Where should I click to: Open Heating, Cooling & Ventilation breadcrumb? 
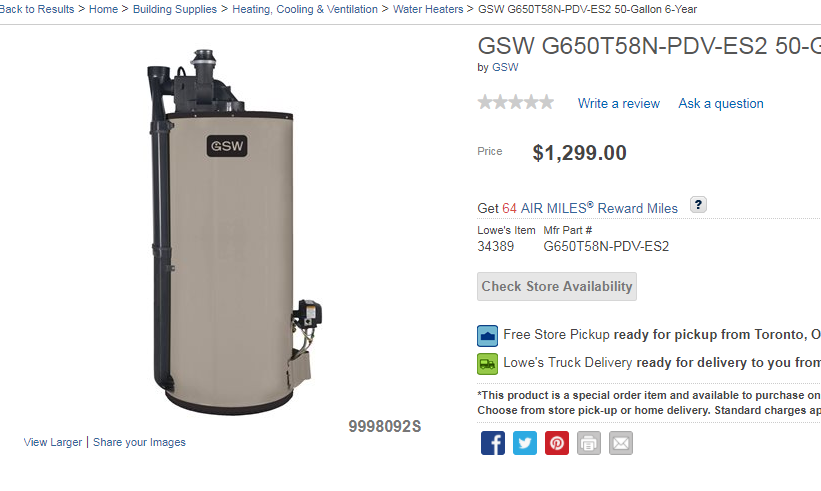click(305, 9)
